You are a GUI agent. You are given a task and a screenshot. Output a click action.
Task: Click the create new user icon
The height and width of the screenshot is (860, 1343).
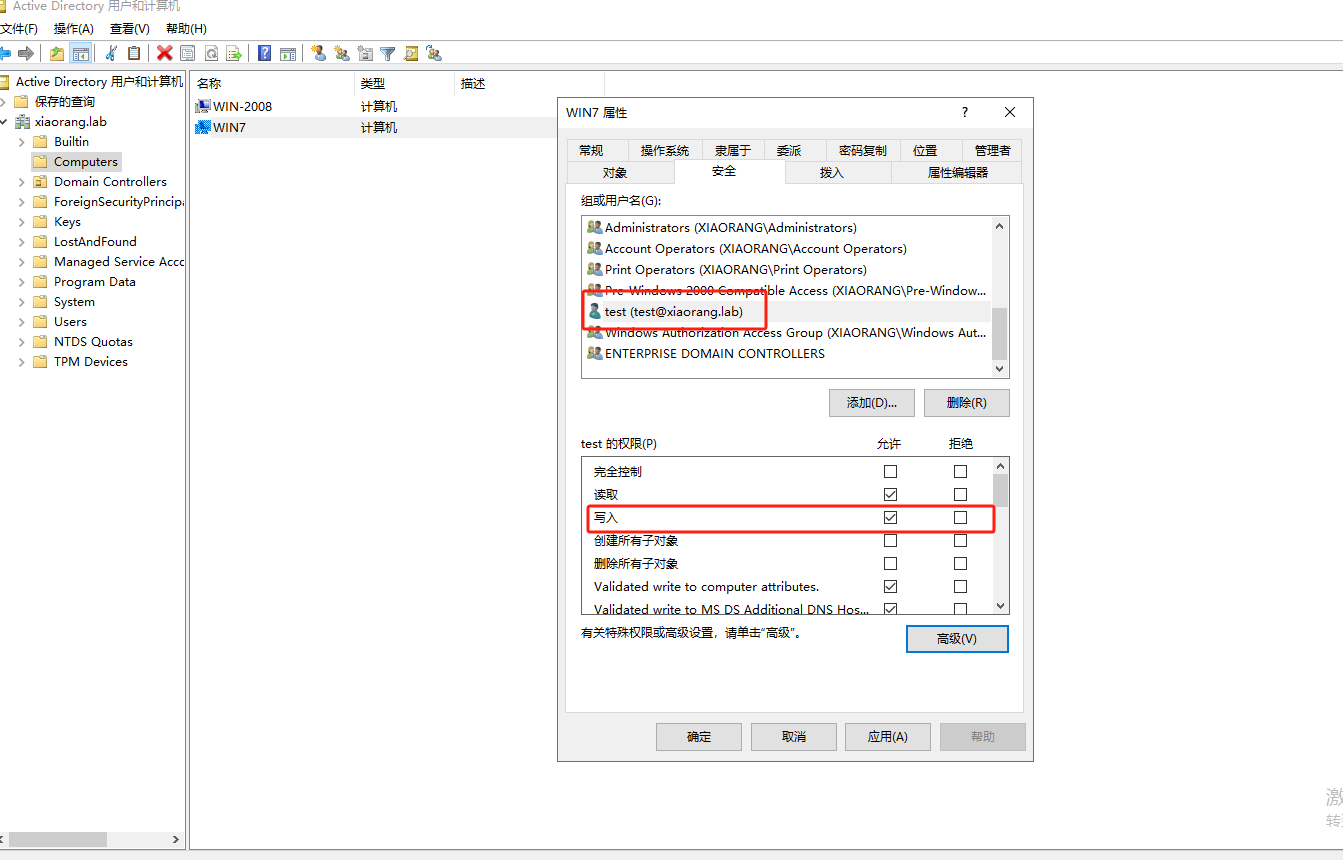pyautogui.click(x=318, y=53)
